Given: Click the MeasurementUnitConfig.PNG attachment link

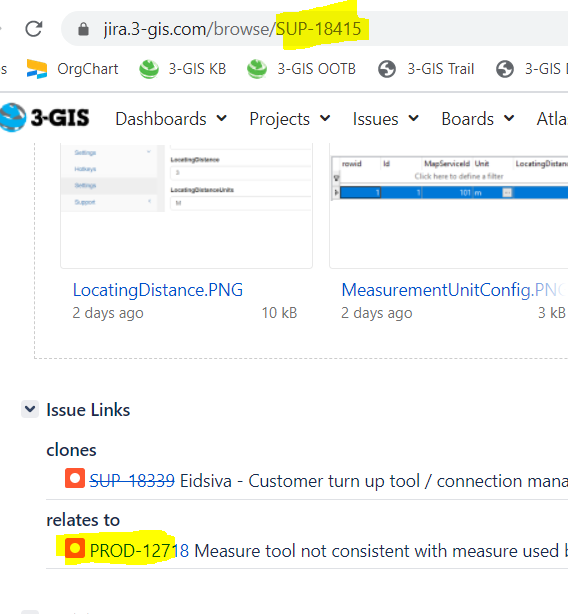Looking at the screenshot, I should tap(454, 290).
